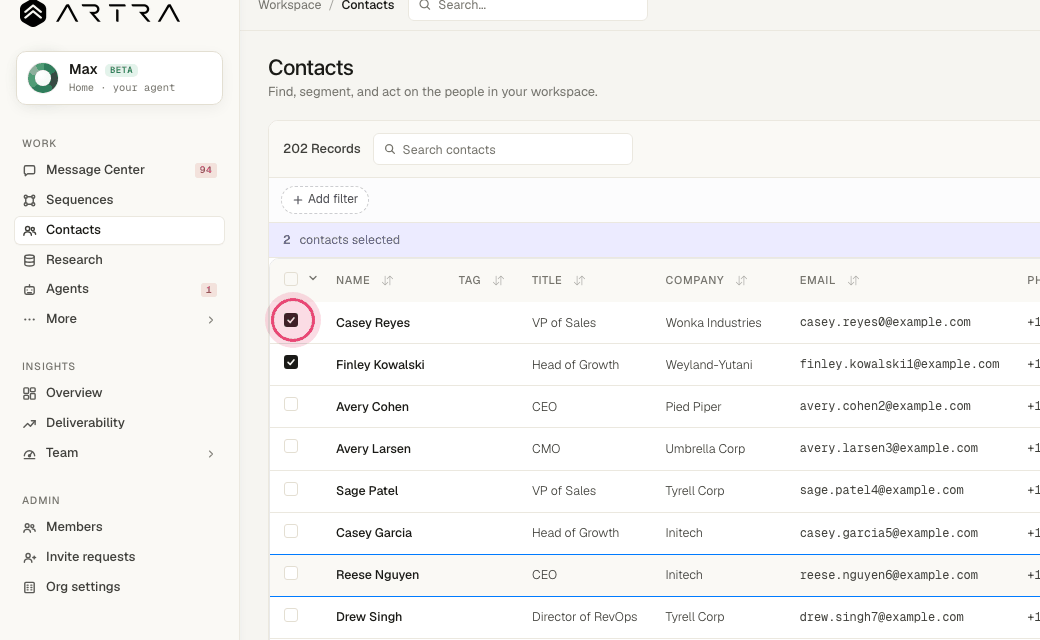Open Max agent avatar icon

[43, 78]
